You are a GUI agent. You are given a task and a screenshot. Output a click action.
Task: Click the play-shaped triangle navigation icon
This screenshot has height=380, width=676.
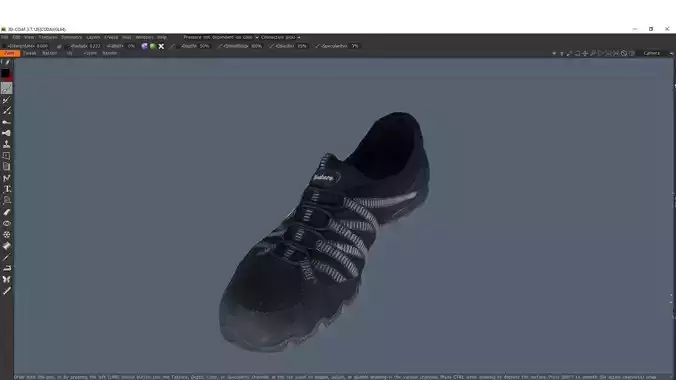[x=600, y=53]
